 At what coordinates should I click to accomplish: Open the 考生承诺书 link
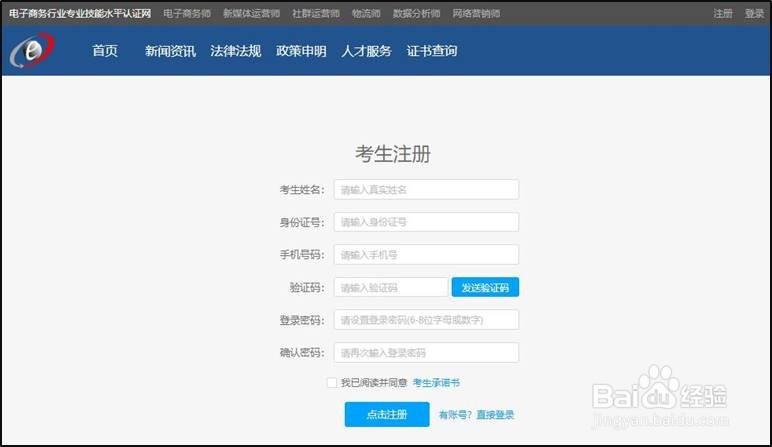[436, 383]
